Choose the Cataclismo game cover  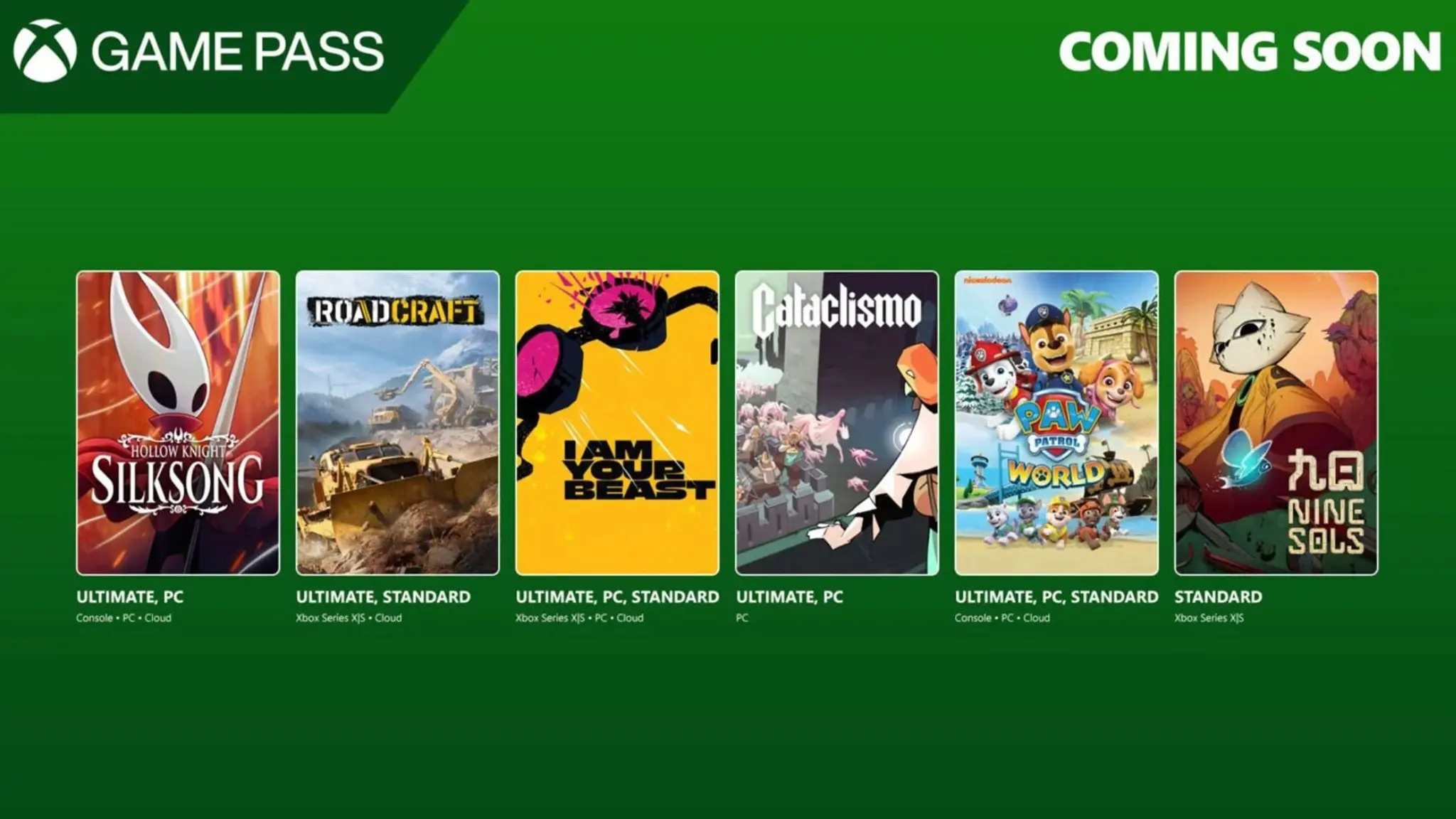click(x=837, y=422)
